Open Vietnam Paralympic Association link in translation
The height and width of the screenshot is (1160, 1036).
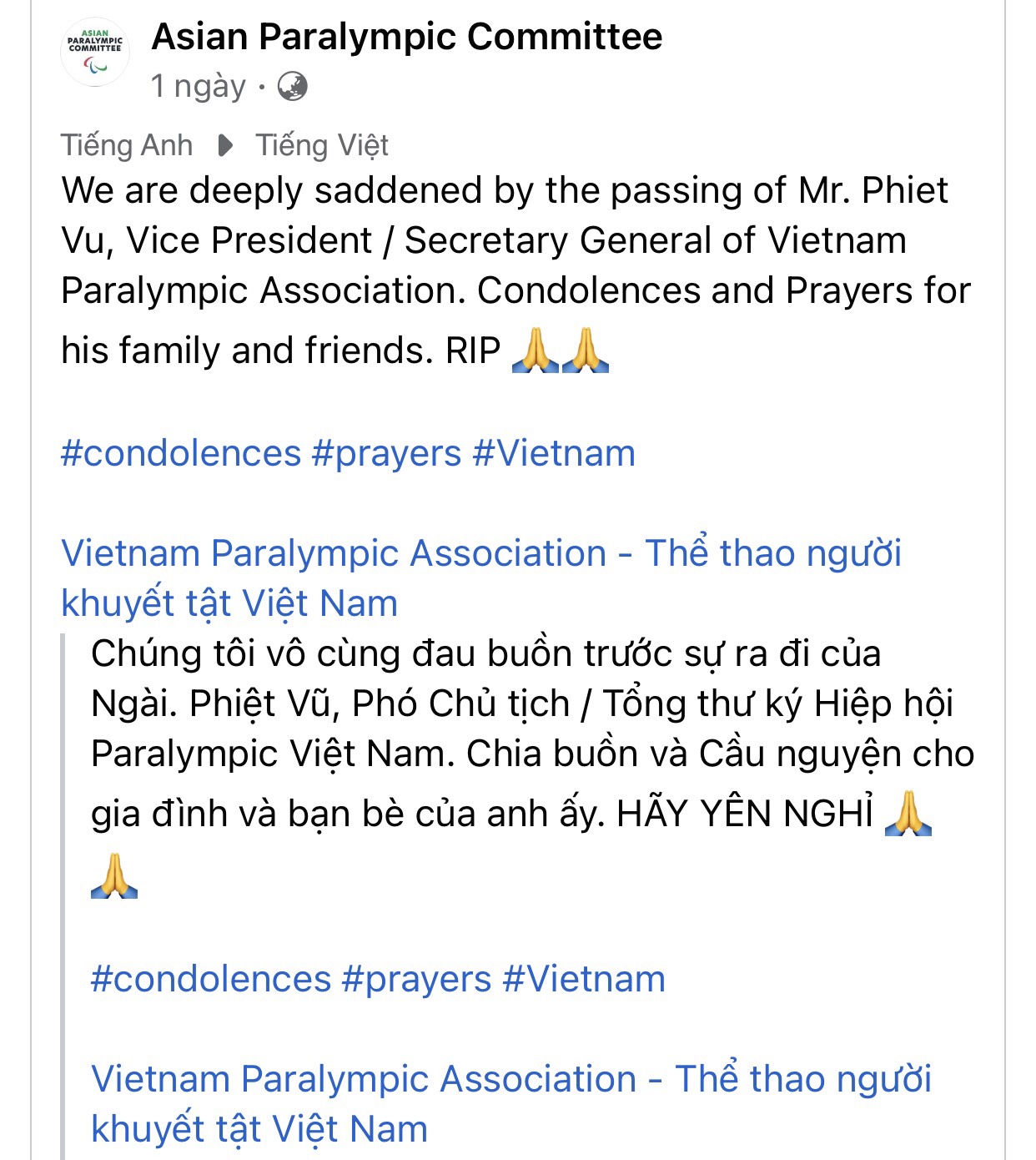(511, 1103)
